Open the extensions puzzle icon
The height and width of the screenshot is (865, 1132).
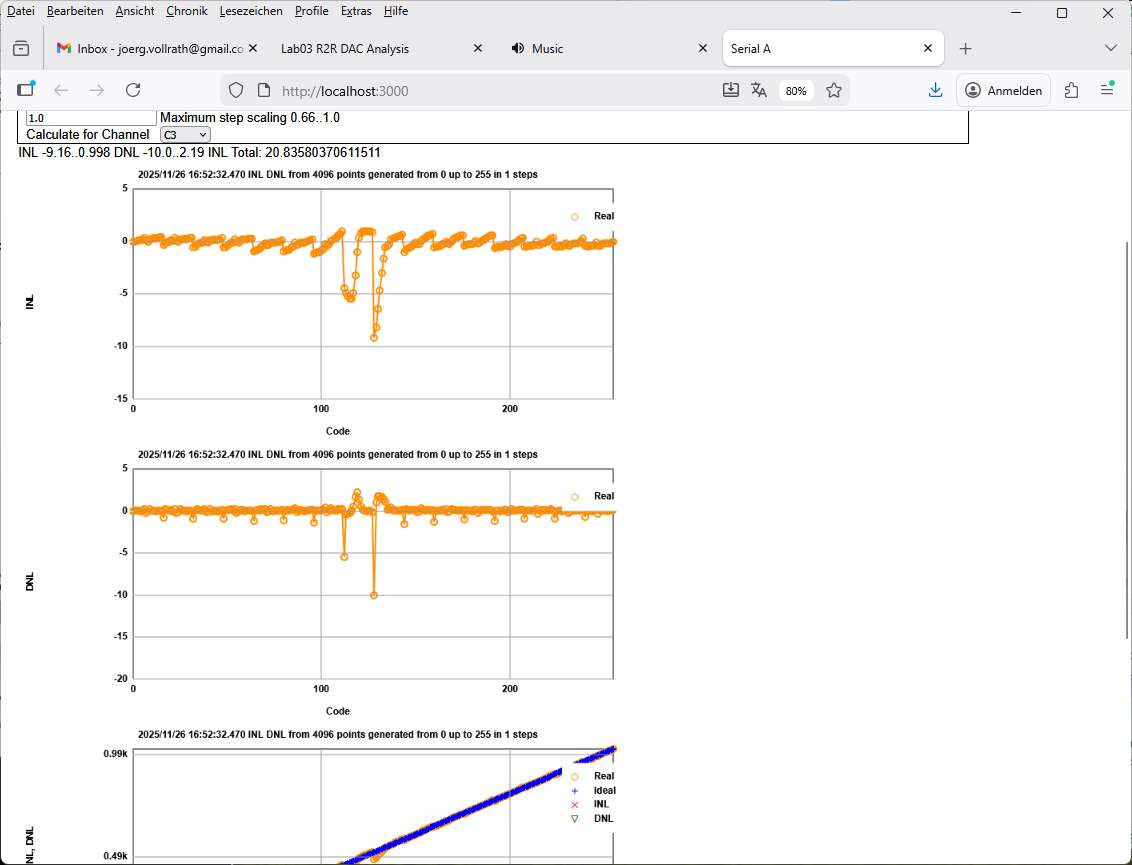tap(1071, 90)
